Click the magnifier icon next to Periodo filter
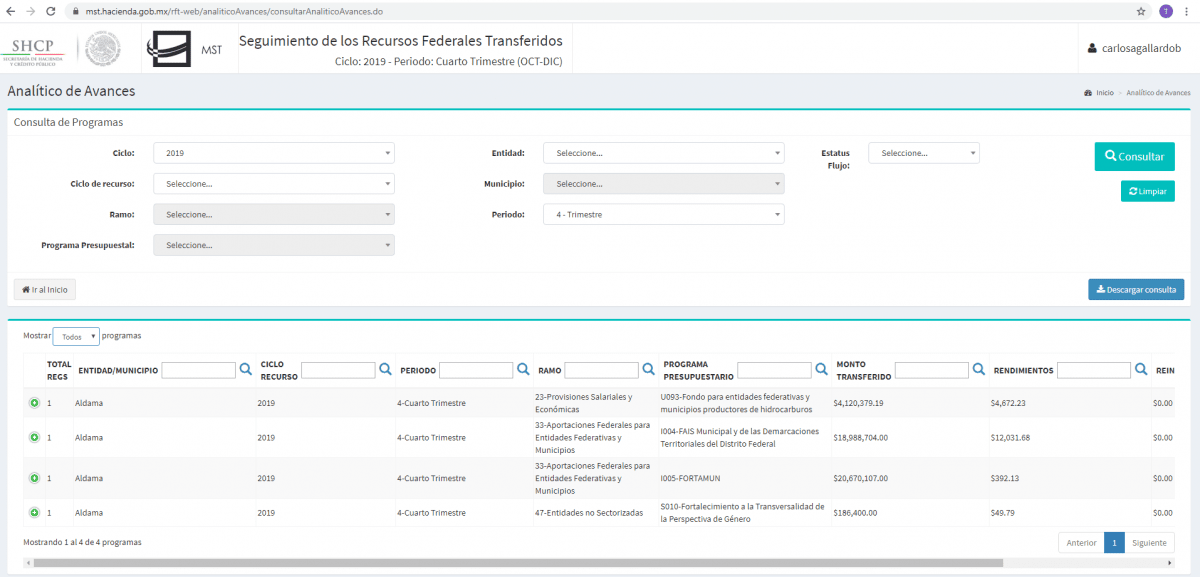1200x577 pixels. (x=522, y=370)
